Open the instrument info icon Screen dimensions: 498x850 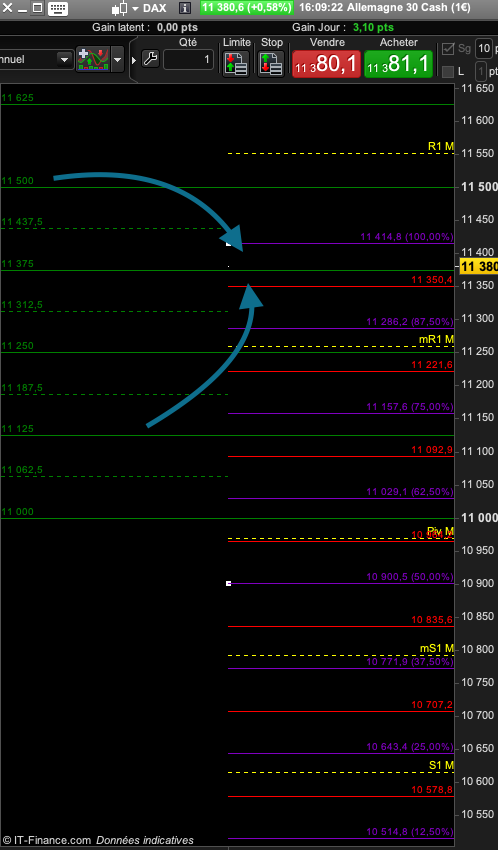pos(185,8)
